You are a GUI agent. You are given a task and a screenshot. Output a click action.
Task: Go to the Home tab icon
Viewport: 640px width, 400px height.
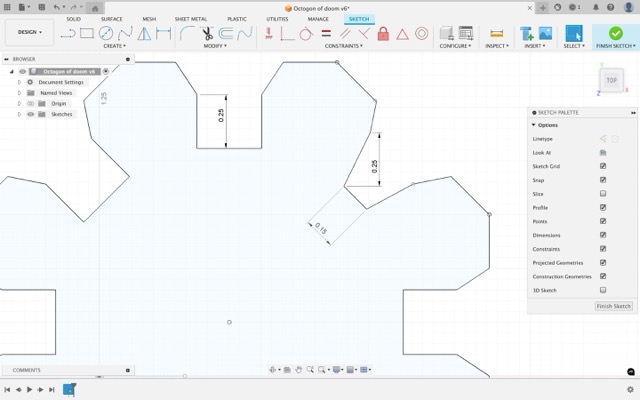click(95, 8)
